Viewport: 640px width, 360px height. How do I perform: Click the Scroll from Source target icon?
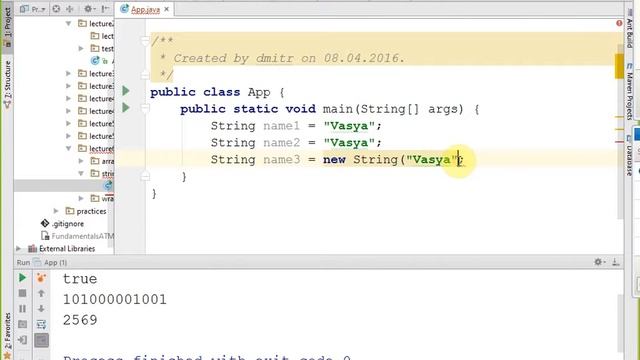point(56,9)
